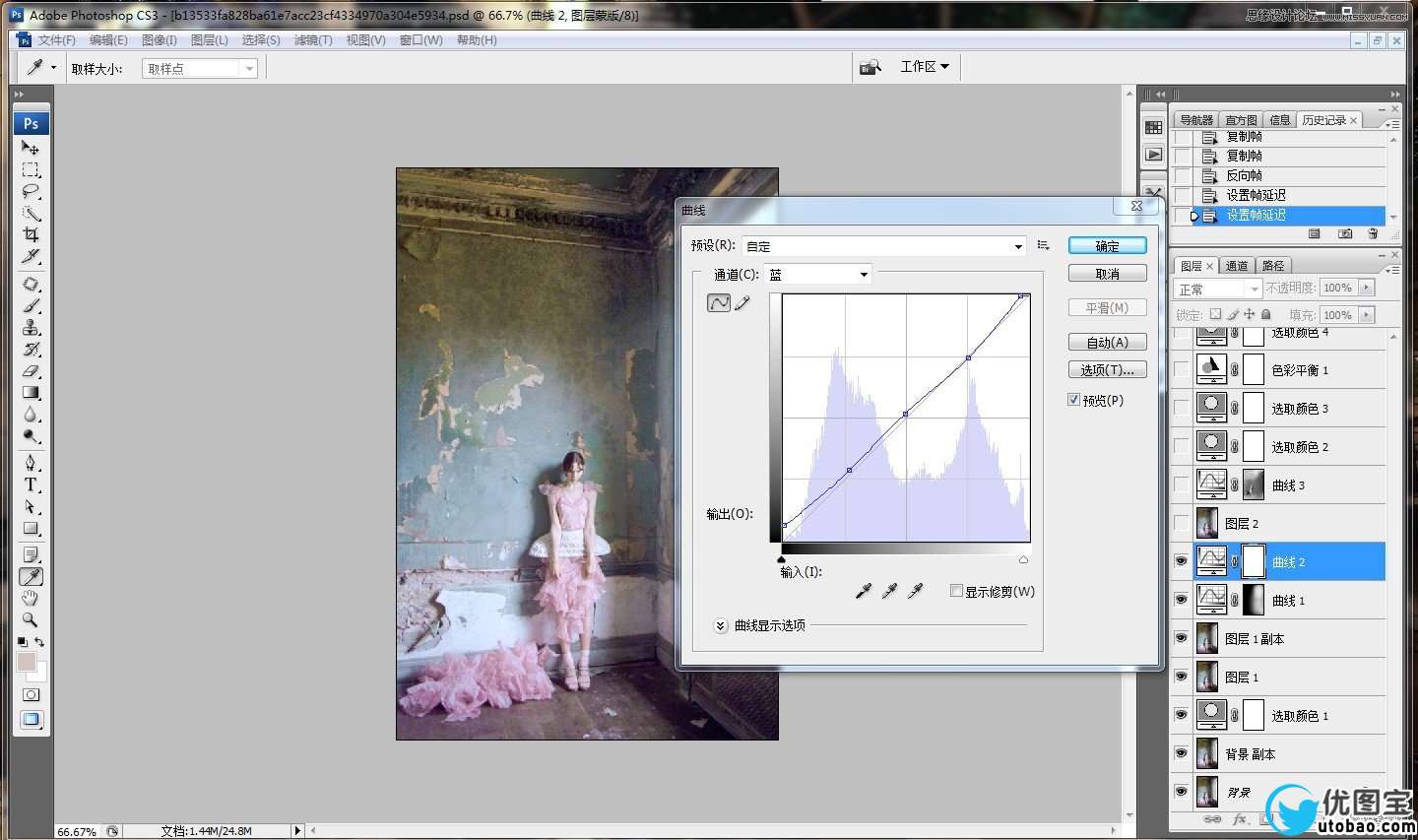
Task: Expand Curve Display Options (曲线显示选项)
Action: [720, 625]
